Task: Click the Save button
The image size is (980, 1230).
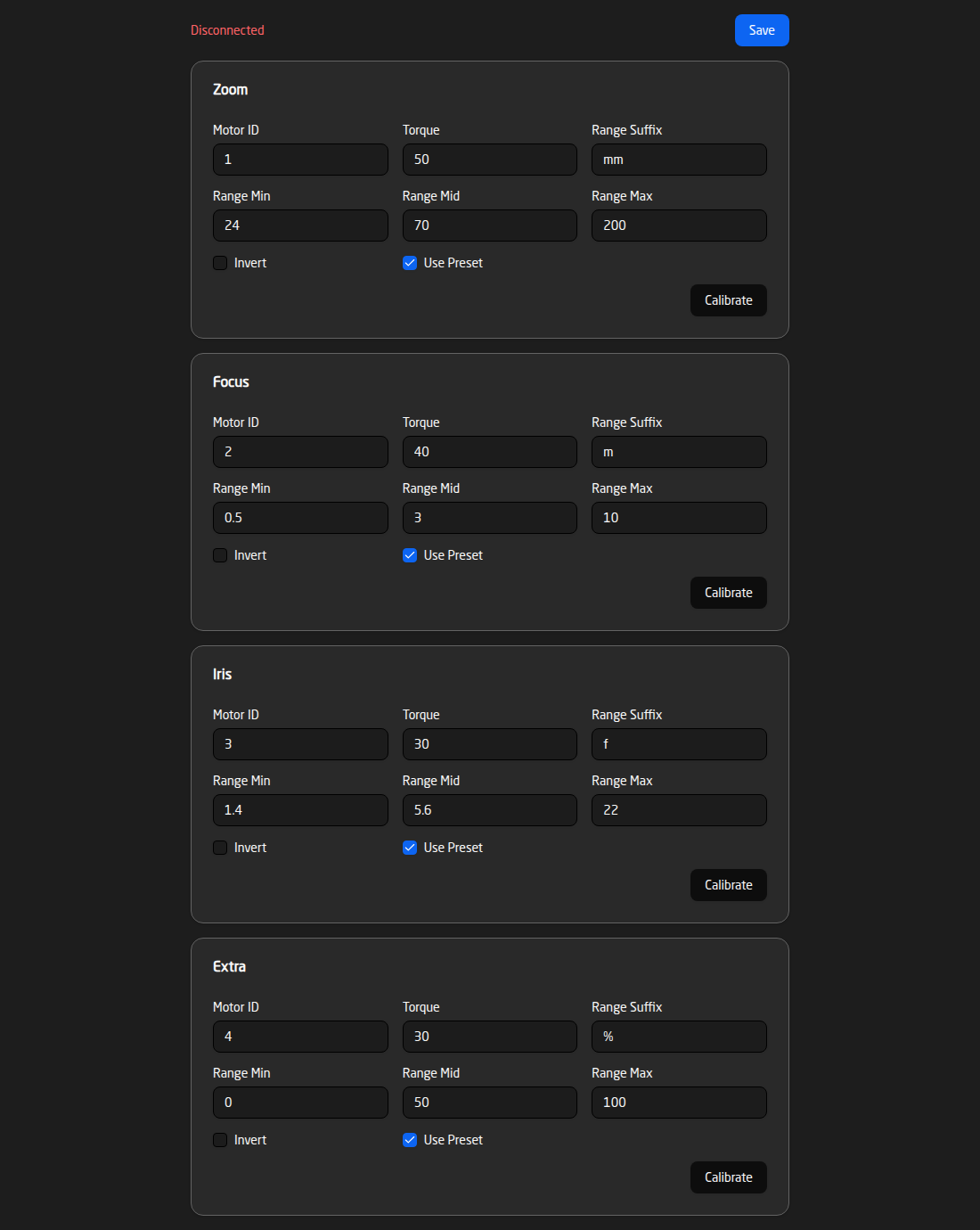Action: 762,30
